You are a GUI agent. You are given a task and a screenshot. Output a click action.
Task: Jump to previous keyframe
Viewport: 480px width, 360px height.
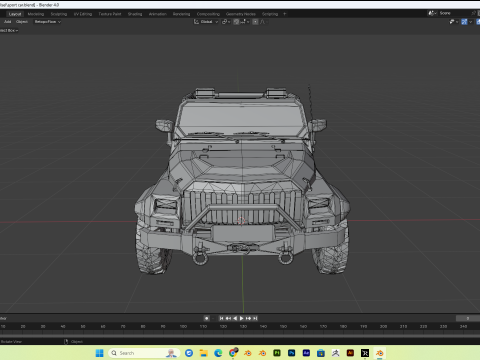(228, 318)
